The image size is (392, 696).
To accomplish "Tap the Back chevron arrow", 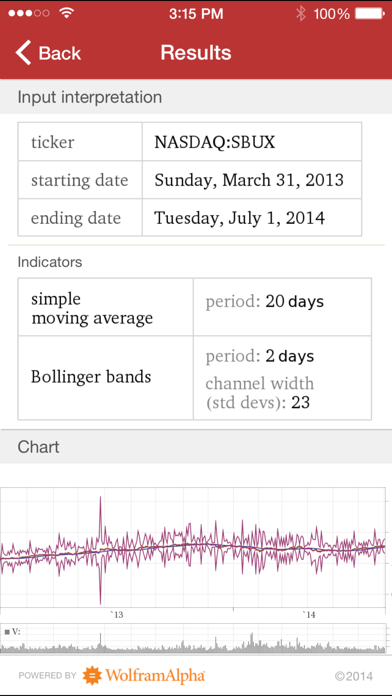I will click(24, 53).
